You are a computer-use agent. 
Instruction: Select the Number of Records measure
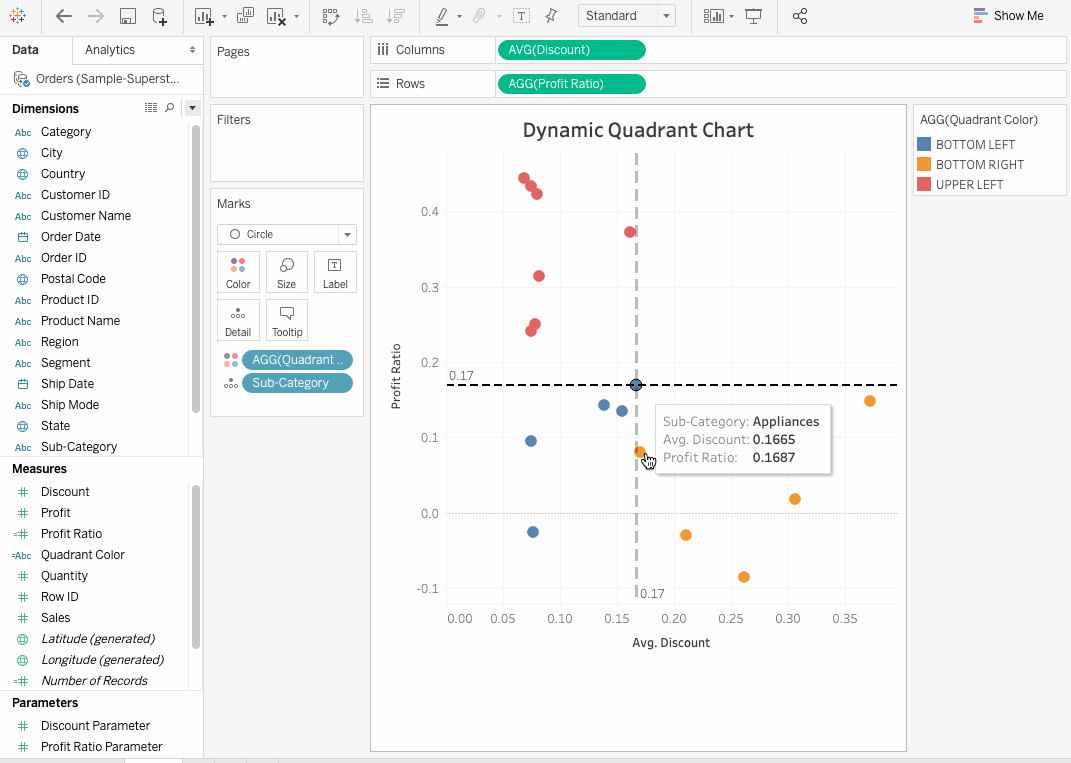click(x=94, y=680)
